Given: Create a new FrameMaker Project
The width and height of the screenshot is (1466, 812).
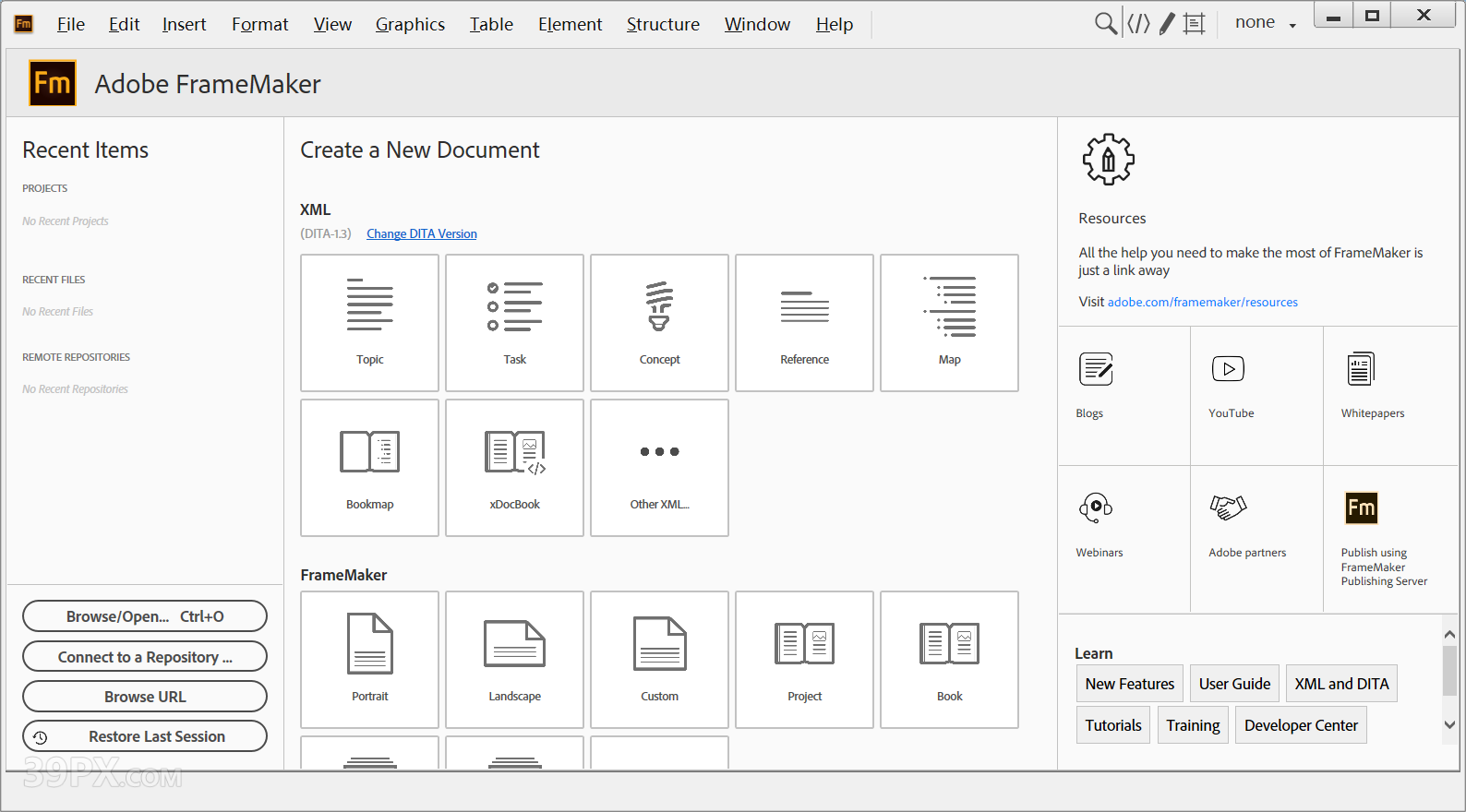Looking at the screenshot, I should [804, 660].
